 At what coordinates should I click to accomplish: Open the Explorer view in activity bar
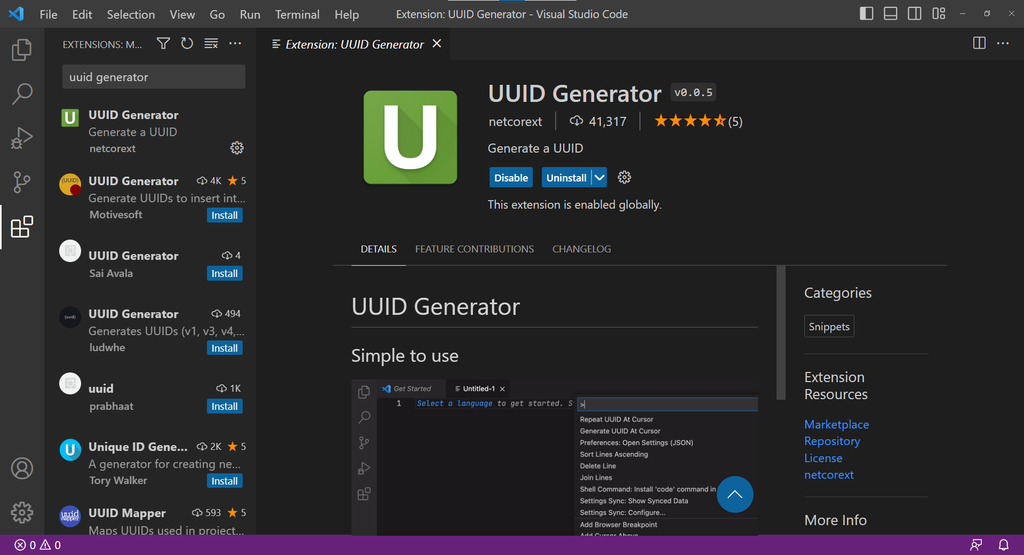point(22,50)
